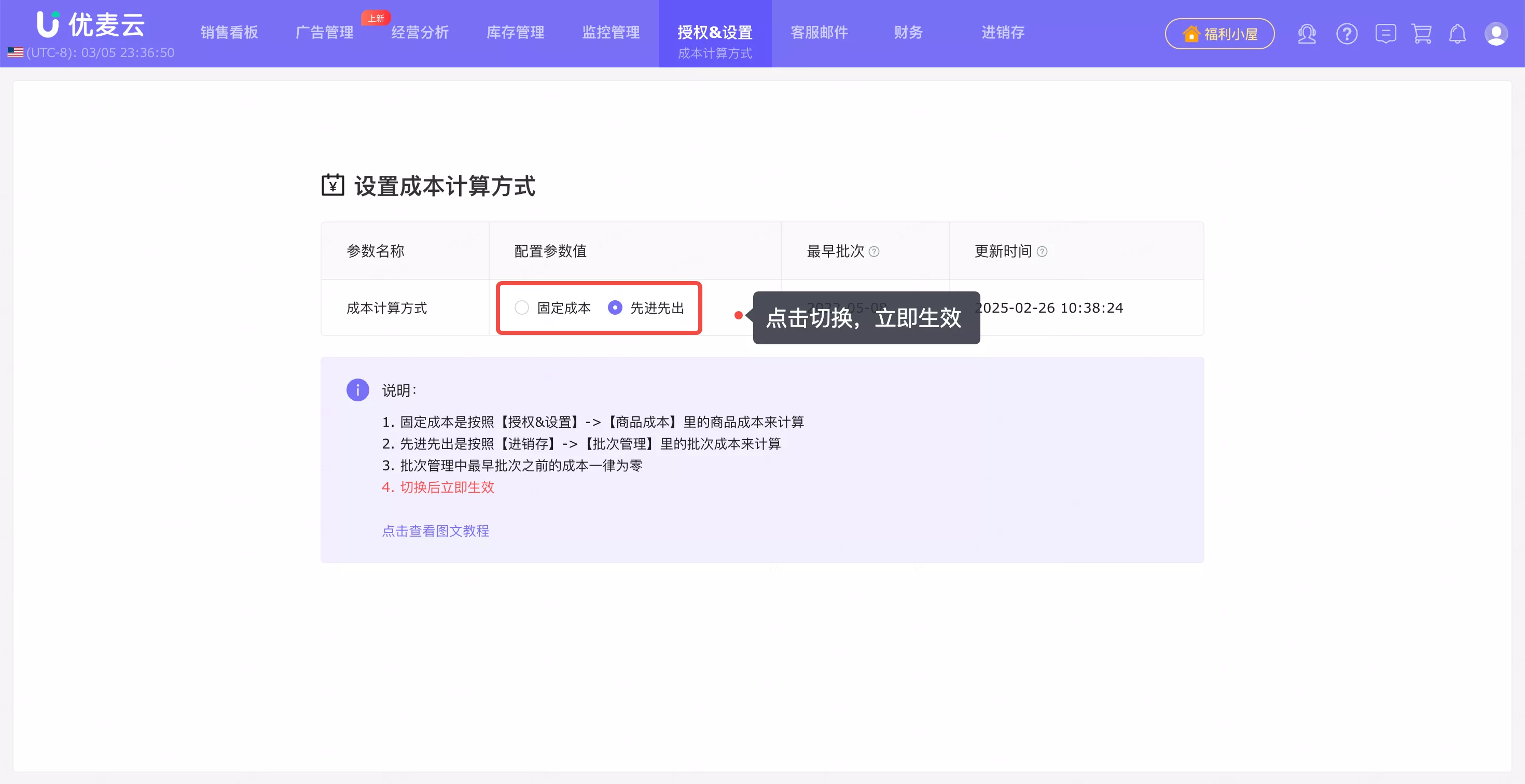
Task: Open the shopping cart icon
Action: [x=1421, y=34]
